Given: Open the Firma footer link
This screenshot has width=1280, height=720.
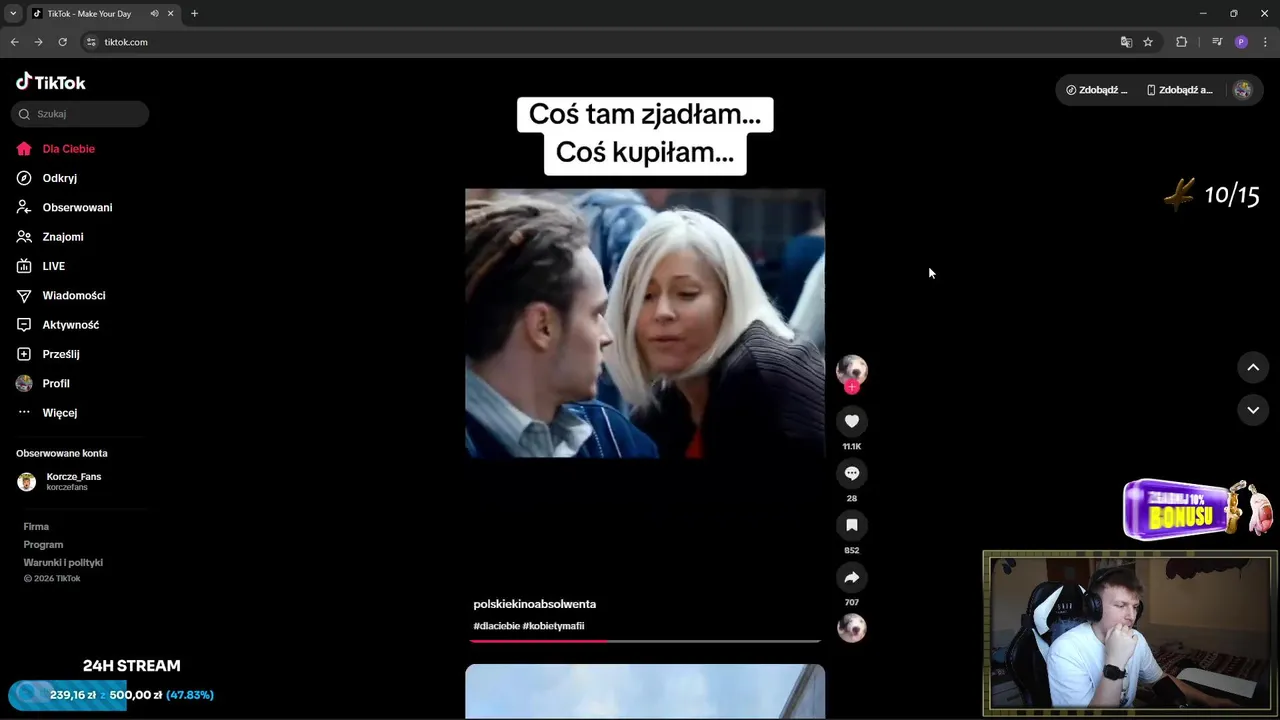Looking at the screenshot, I should point(36,527).
